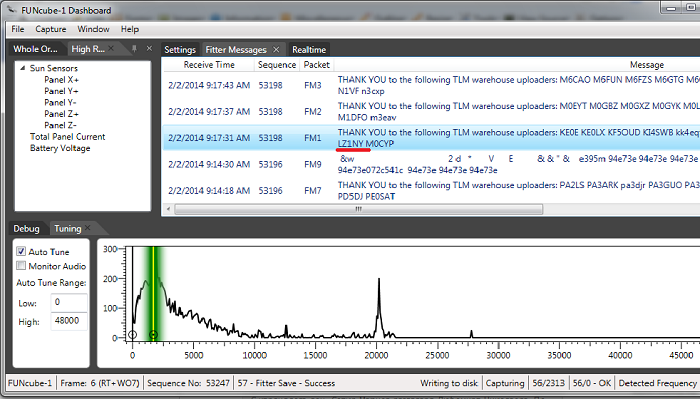Select the FM9 message row
Image resolution: width=700 pixels, height=399 pixels.
[x=431, y=164]
